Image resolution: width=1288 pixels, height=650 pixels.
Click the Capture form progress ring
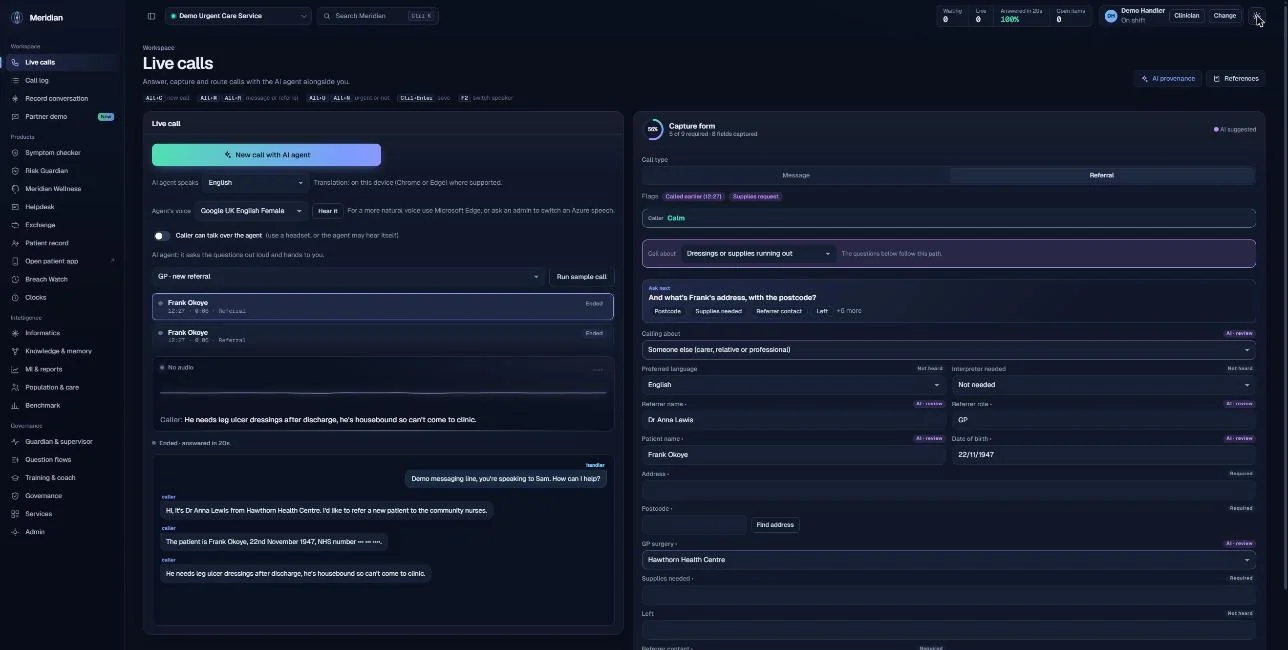click(x=653, y=129)
